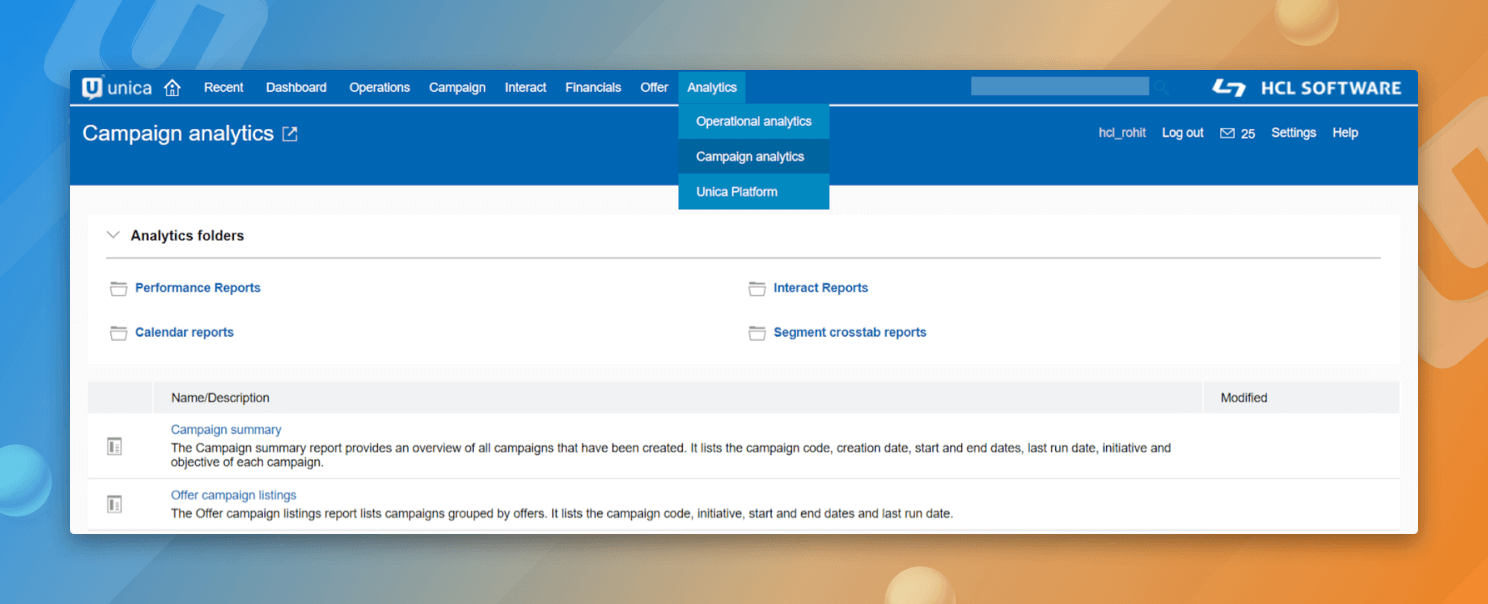Viewport: 1488px width, 604px height.
Task: Open the mail notifications envelope icon
Action: pos(1227,133)
